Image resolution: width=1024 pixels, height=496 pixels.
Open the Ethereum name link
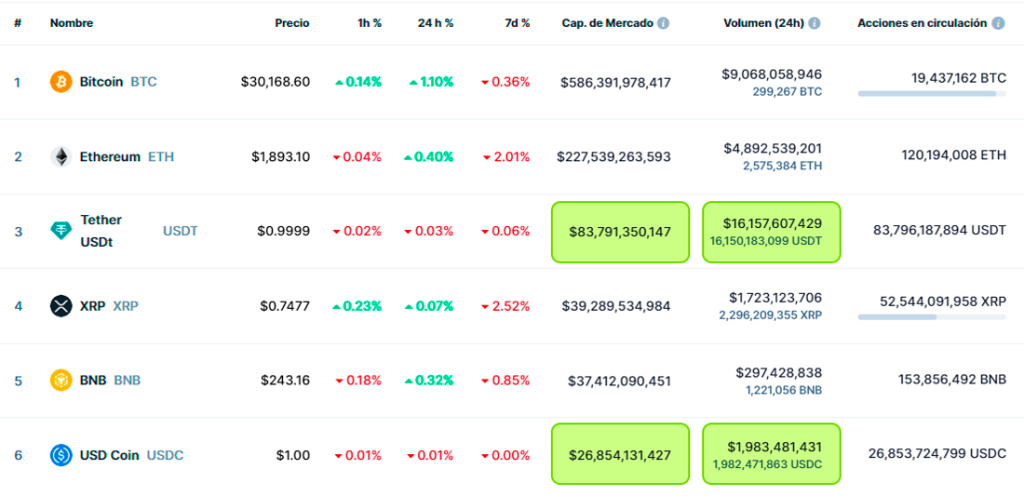[110, 157]
